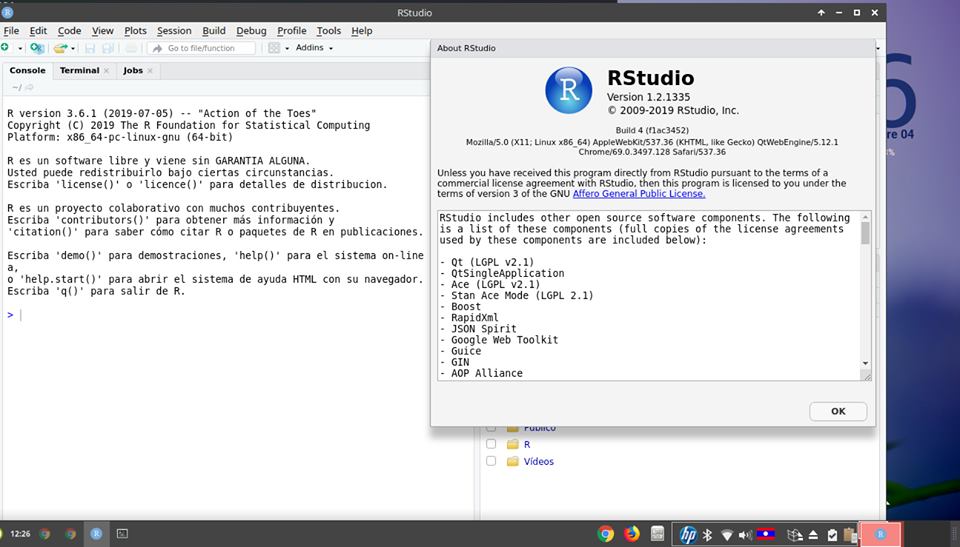Screen dimensions: 960x547
Task: Click the first Chrome icon next to the clock
Action: [x=45, y=534]
